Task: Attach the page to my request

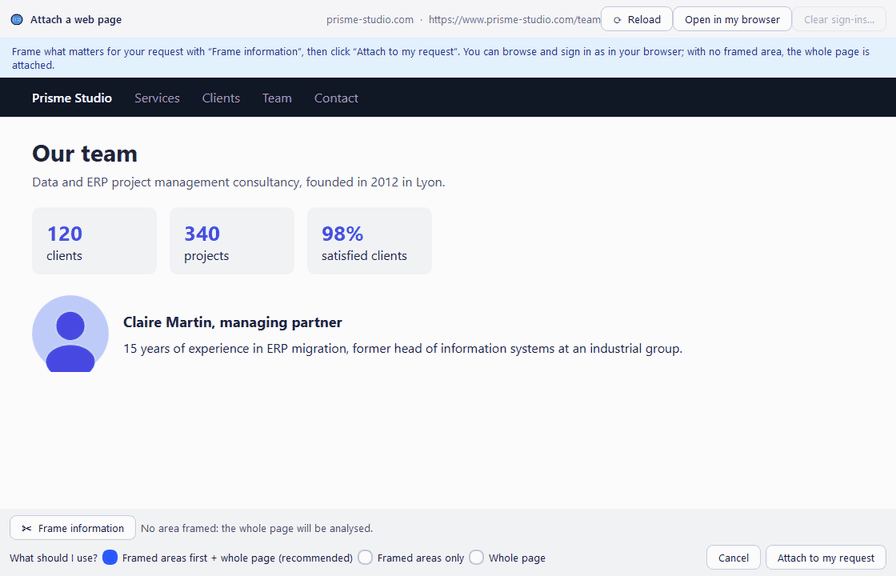Action: click(826, 558)
